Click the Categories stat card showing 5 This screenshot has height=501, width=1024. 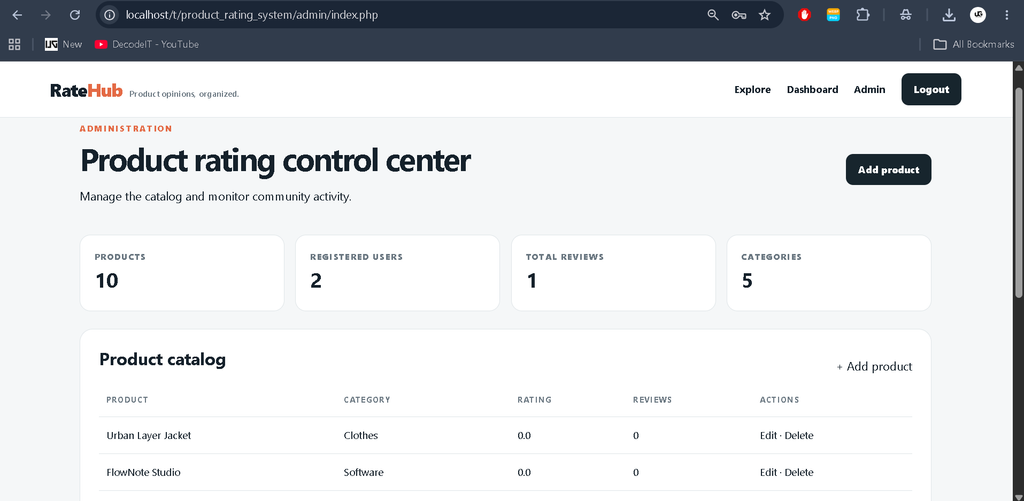(x=829, y=273)
